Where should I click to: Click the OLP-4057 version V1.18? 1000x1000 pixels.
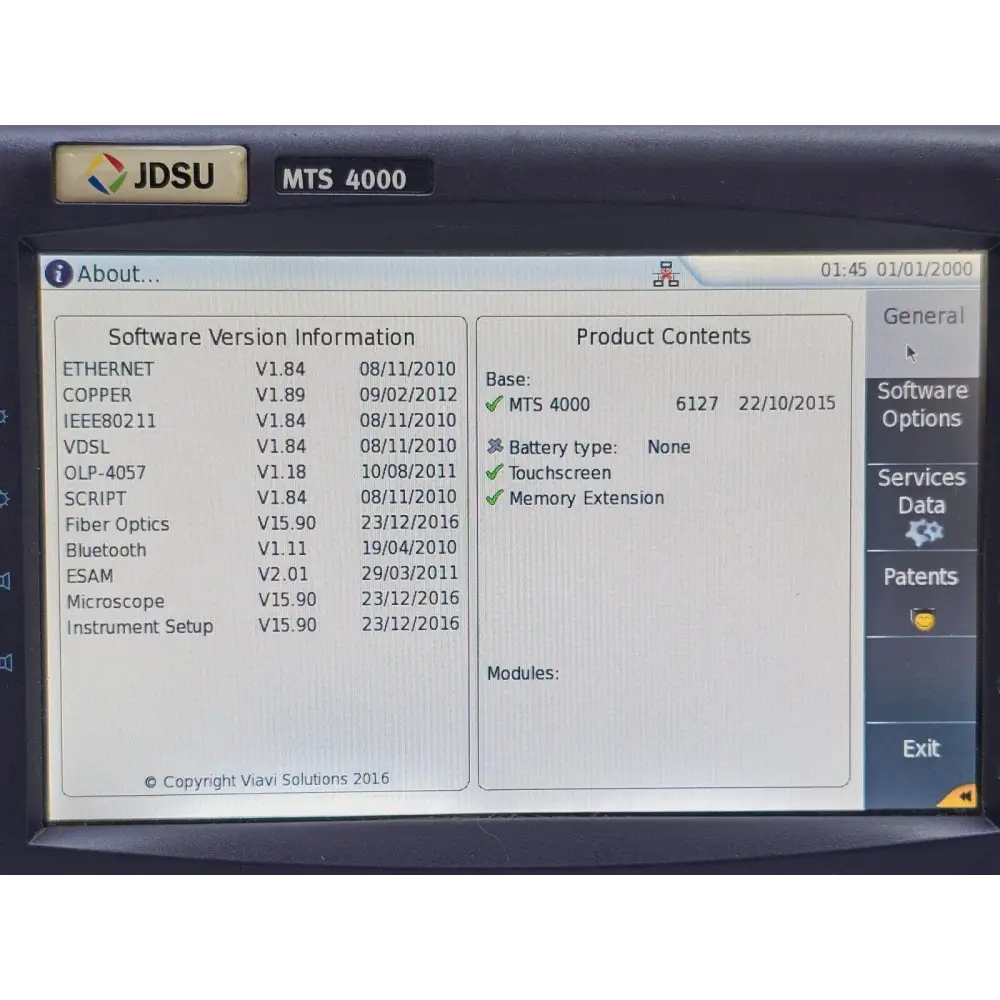point(281,472)
